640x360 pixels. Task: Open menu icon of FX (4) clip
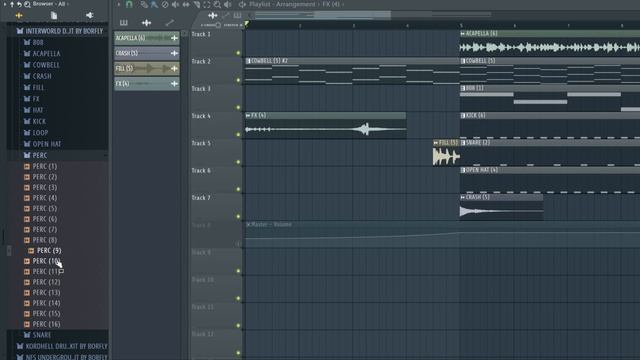click(x=248, y=116)
